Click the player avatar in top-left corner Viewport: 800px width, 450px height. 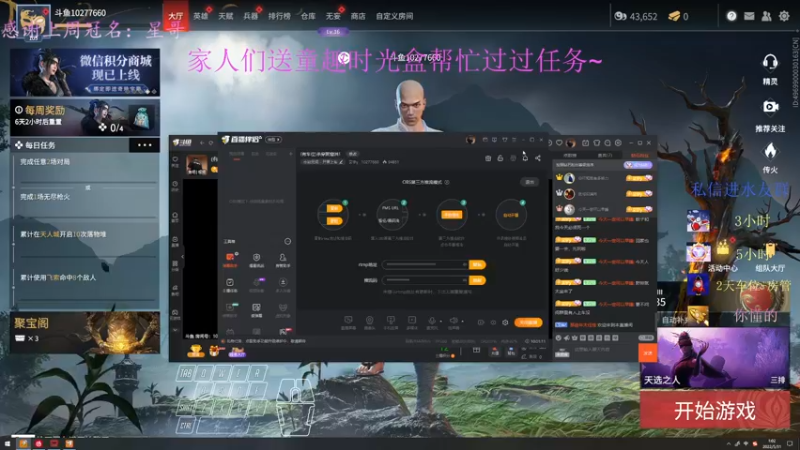(33, 20)
